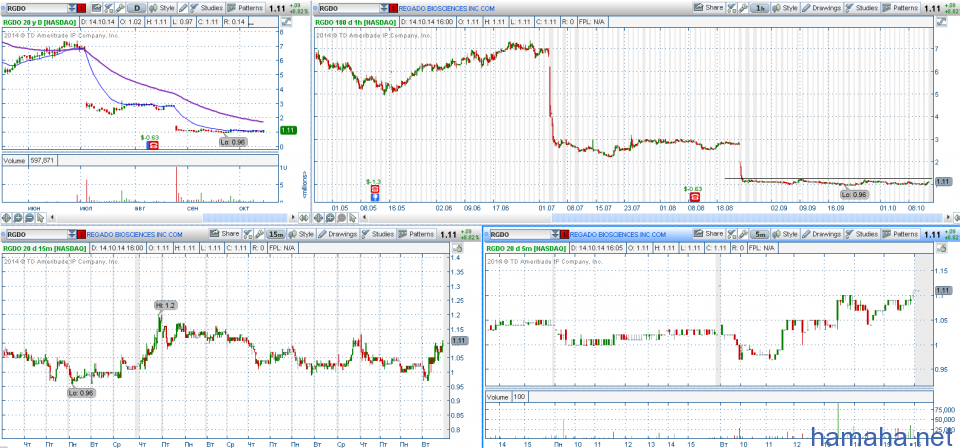
Task: Open Drawings menu in the 5m chart
Action: 821,234
